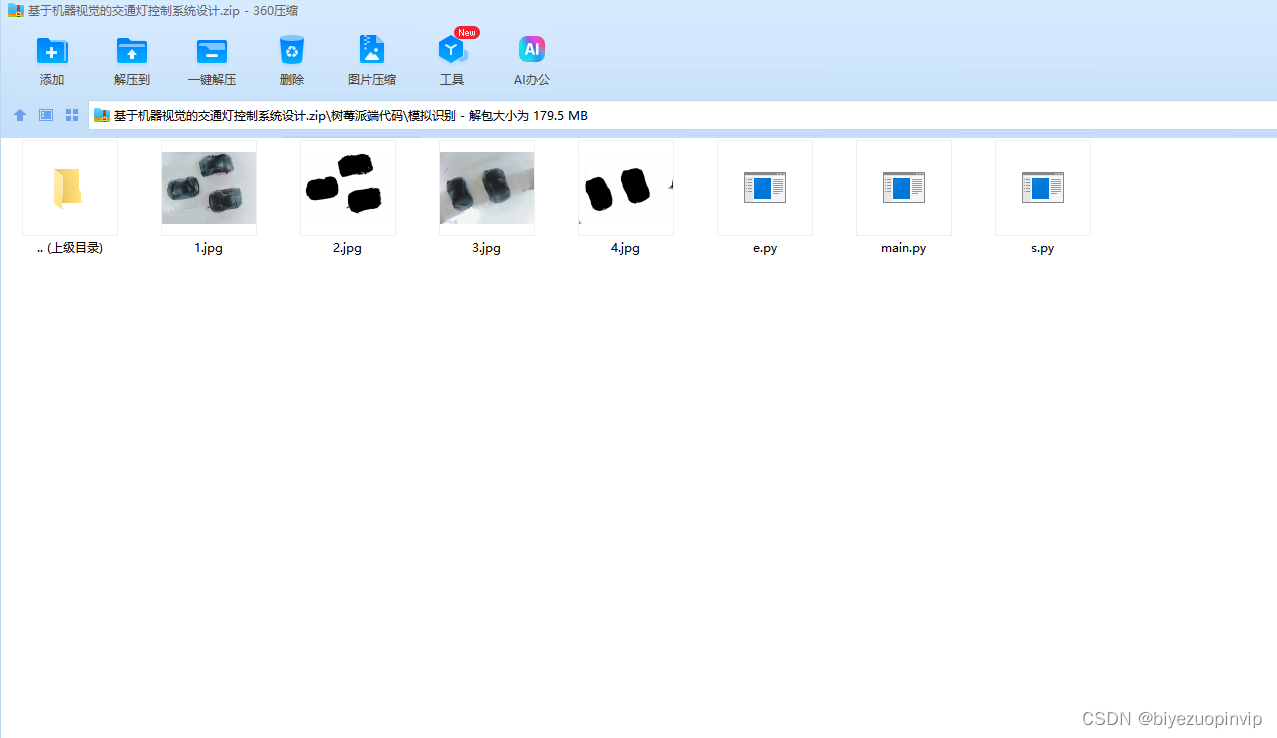1277x738 pixels.
Task: Select the 4.jpg thumbnail
Action: click(626, 187)
